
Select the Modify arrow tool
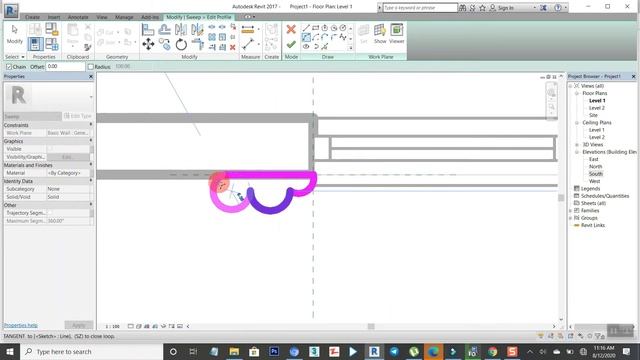click(15, 34)
